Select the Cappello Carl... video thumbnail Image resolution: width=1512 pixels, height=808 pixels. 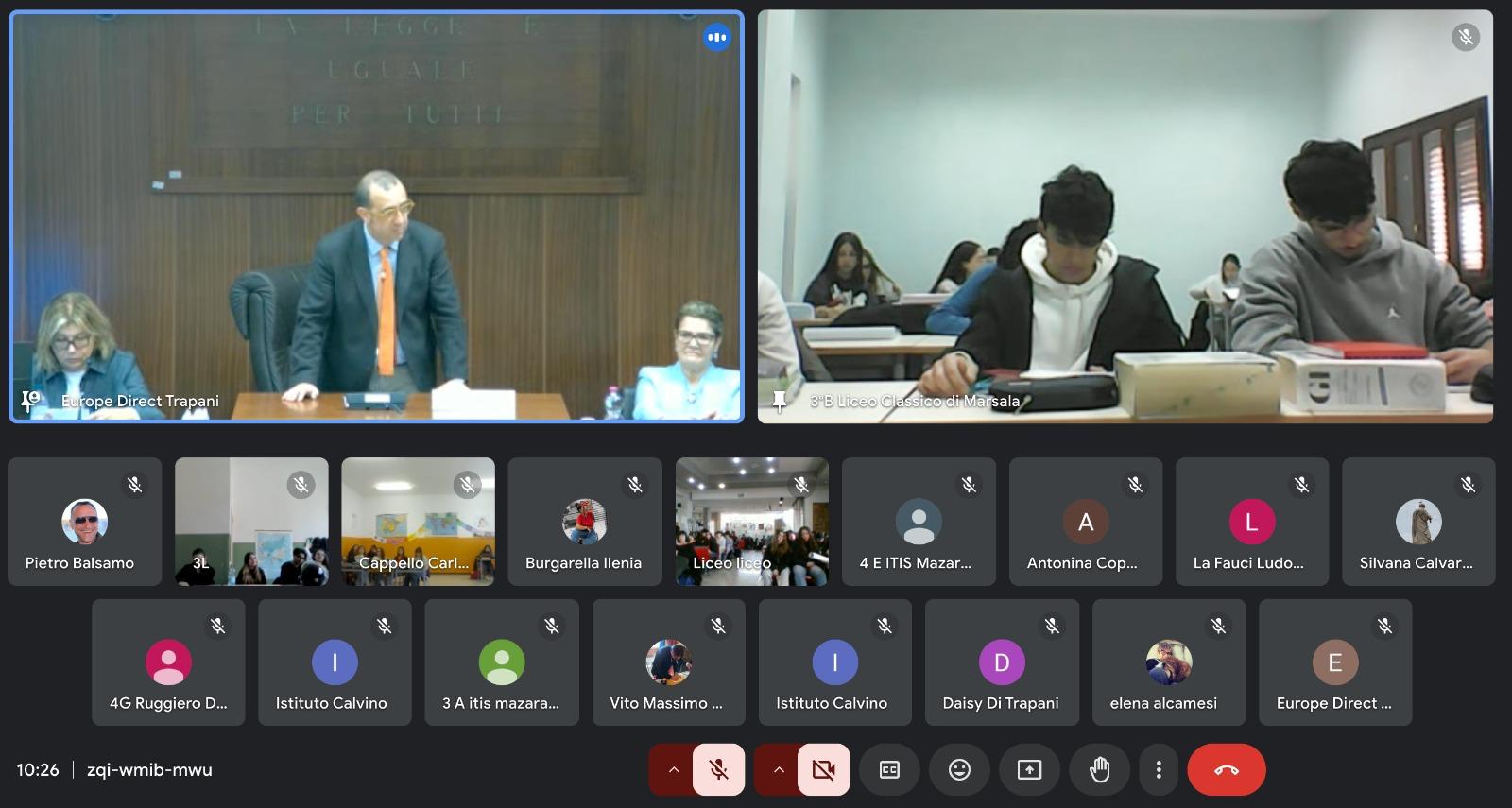(418, 522)
